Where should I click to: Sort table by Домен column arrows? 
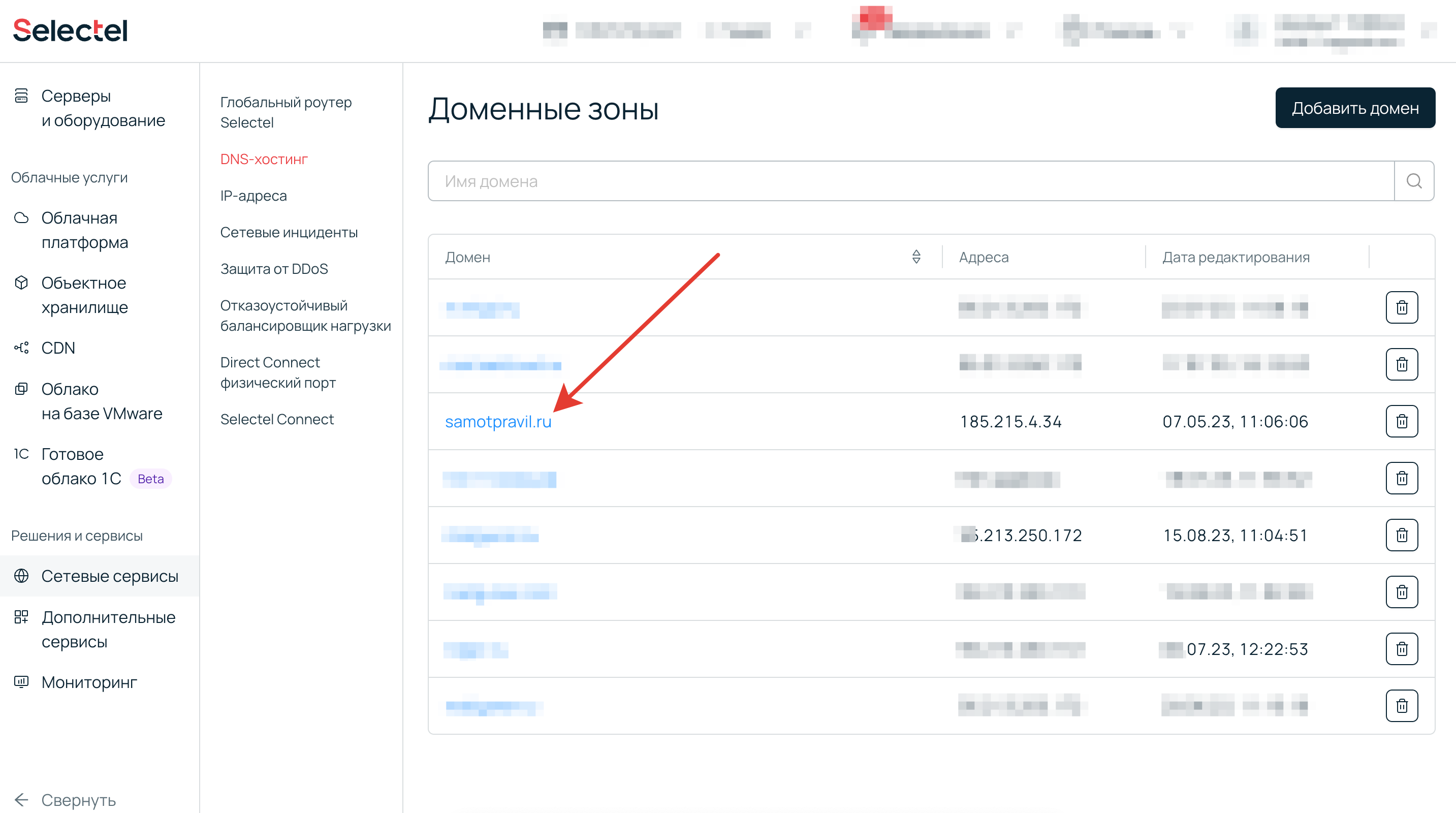pyautogui.click(x=916, y=257)
